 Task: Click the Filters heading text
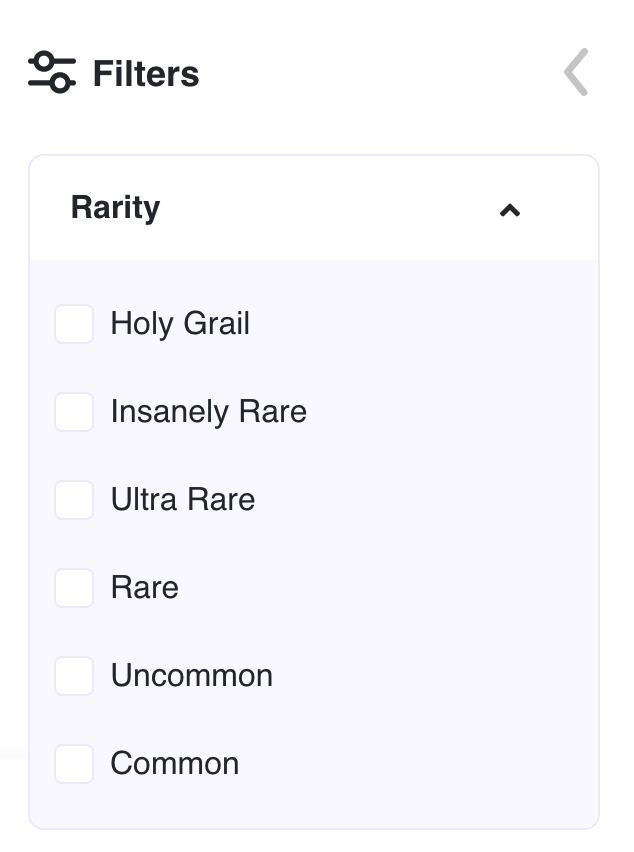point(146,74)
